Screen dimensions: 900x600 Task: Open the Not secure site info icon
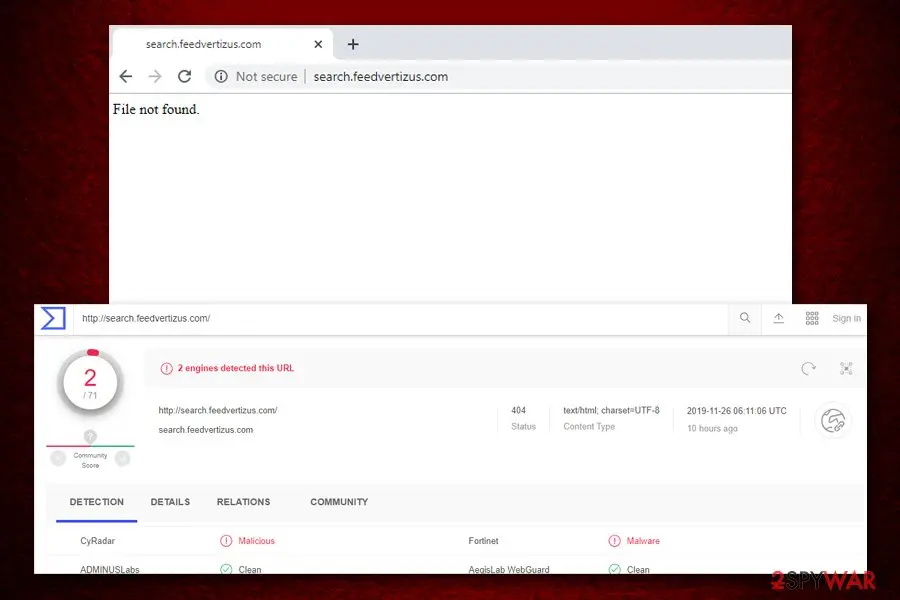coord(221,76)
